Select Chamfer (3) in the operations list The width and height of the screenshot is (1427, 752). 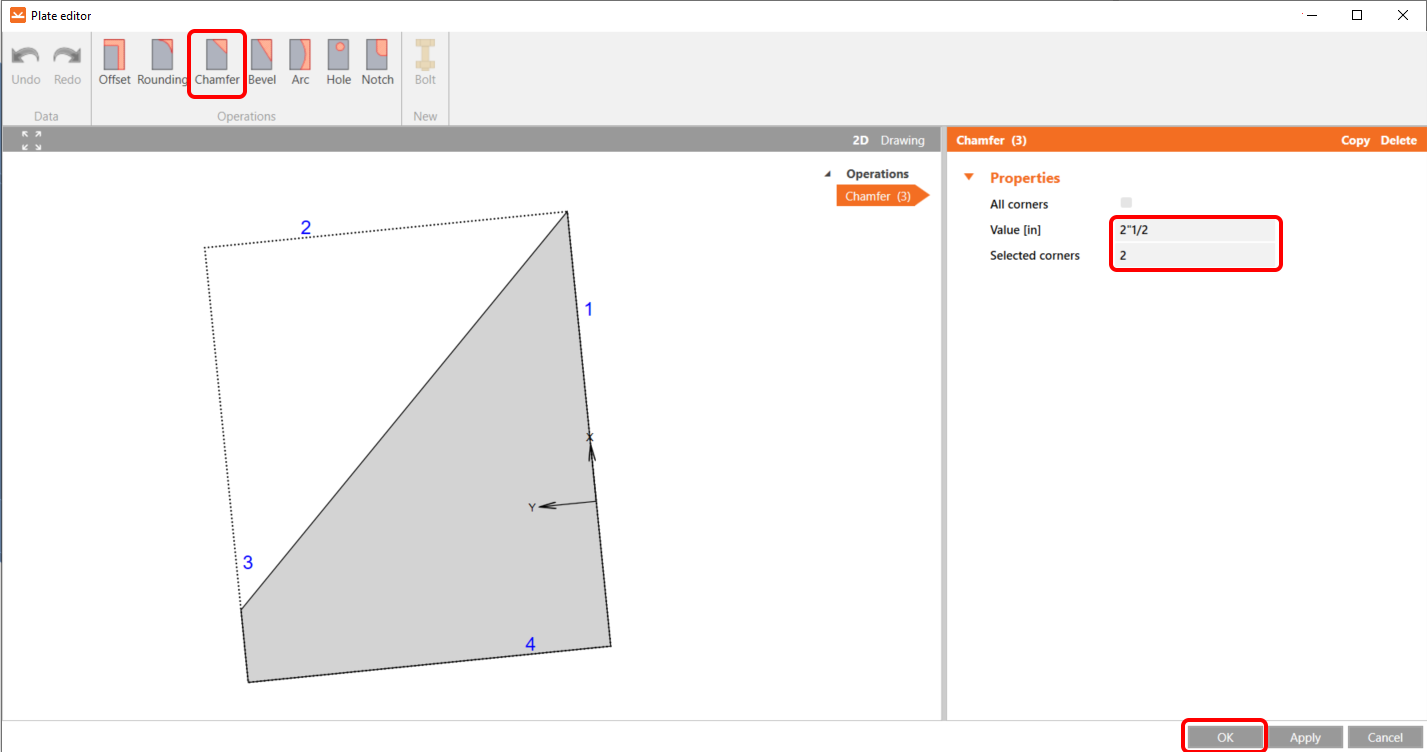point(877,196)
